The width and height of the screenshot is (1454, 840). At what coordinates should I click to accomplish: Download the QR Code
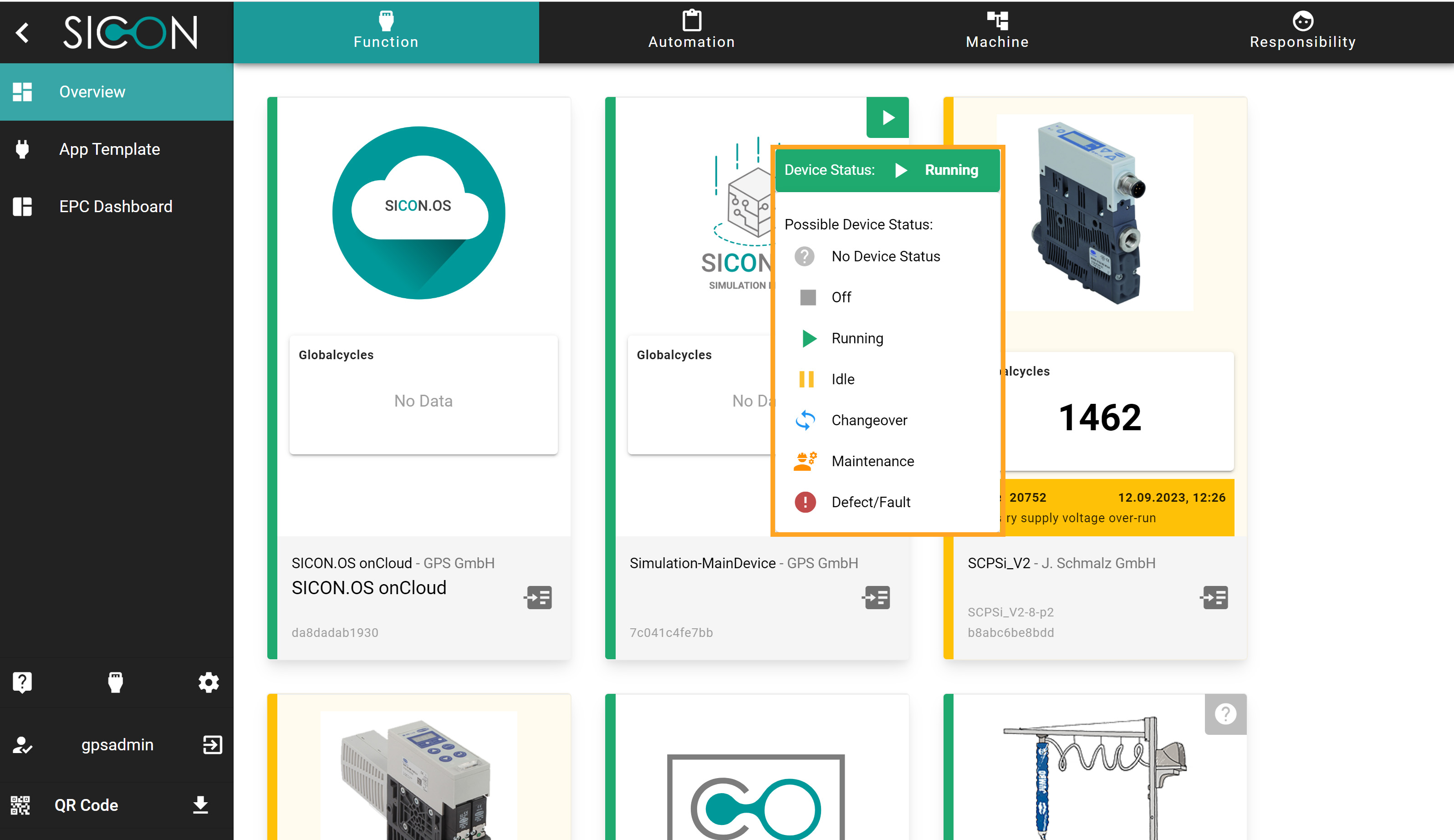tap(200, 805)
